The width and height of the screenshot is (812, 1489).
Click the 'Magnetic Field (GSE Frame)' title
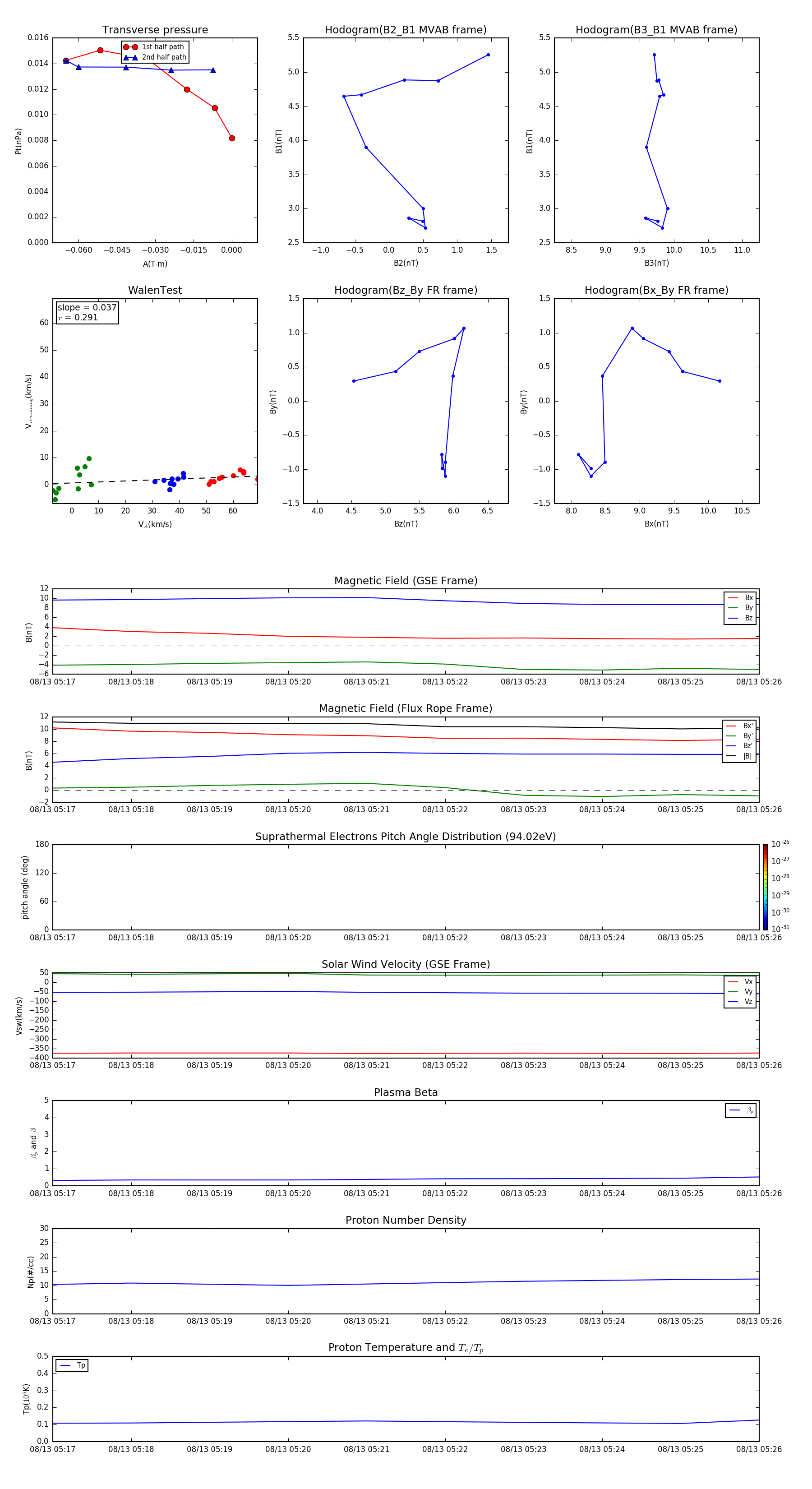click(x=406, y=581)
